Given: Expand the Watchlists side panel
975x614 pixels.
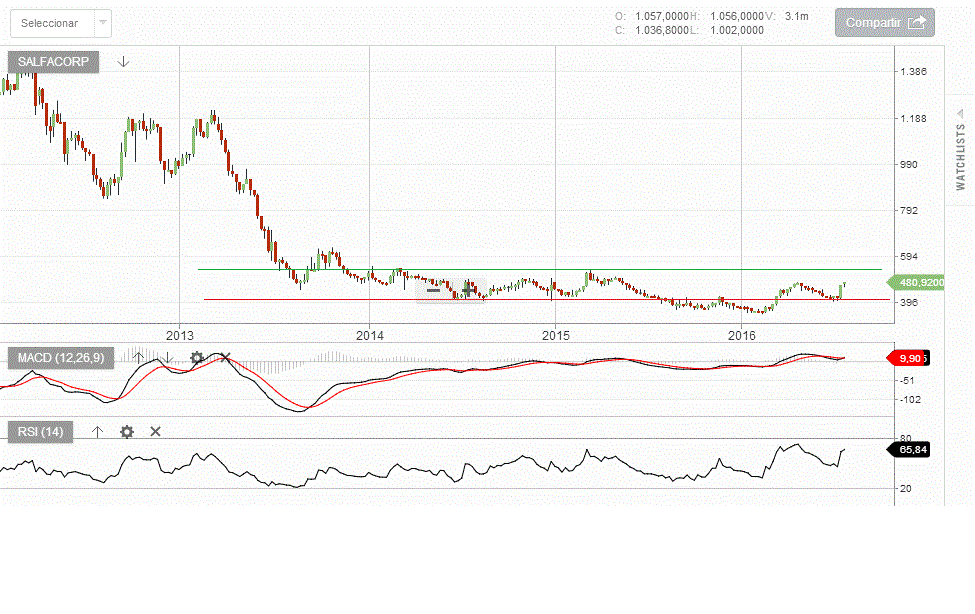Looking at the screenshot, I should 960,150.
